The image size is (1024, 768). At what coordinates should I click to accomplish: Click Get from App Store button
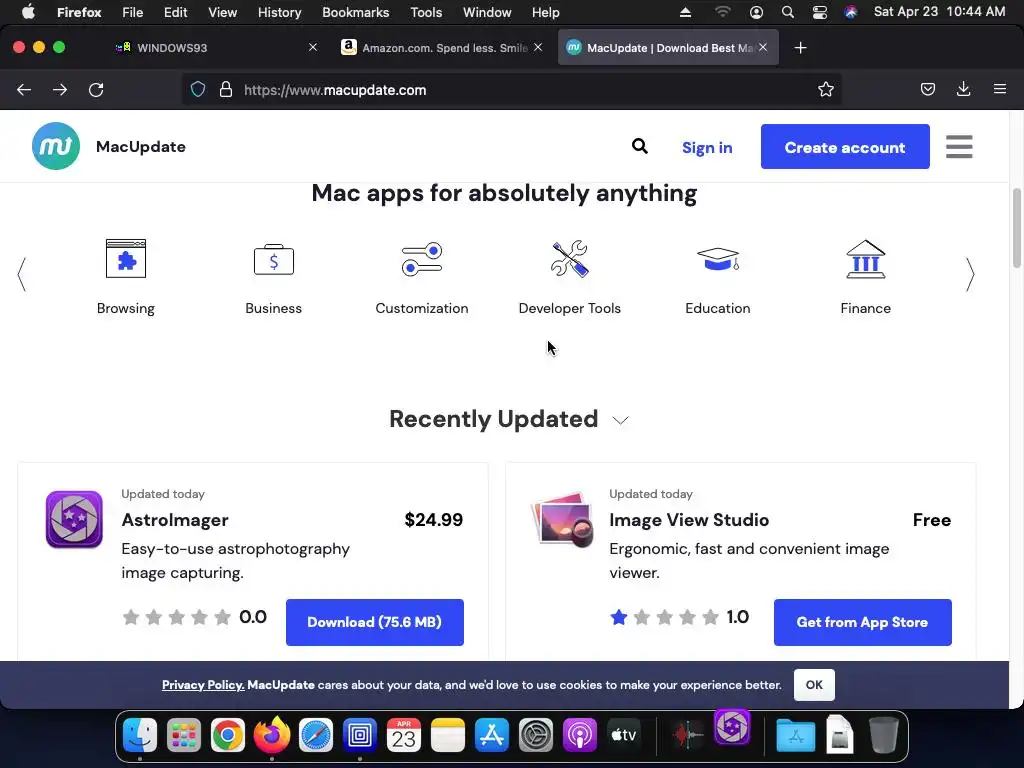[x=863, y=622]
